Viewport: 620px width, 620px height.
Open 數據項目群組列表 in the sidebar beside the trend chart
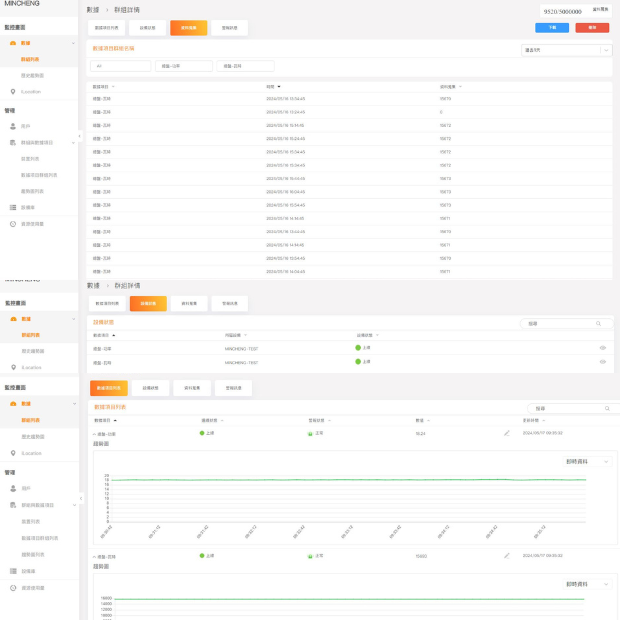40,538
